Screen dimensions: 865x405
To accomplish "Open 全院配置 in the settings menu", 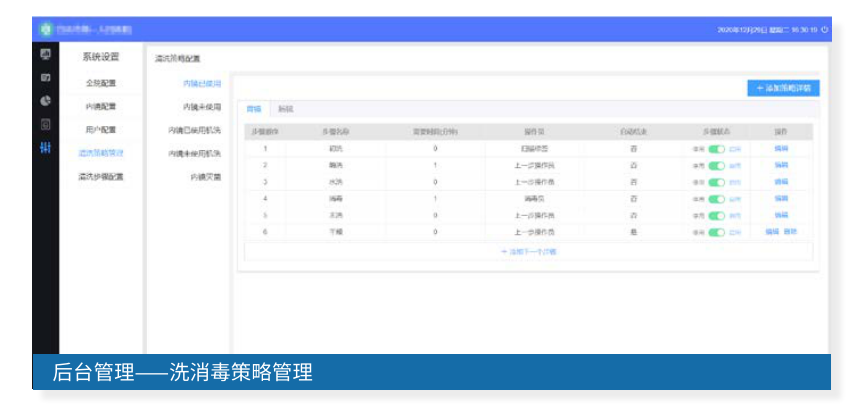I will (x=100, y=83).
